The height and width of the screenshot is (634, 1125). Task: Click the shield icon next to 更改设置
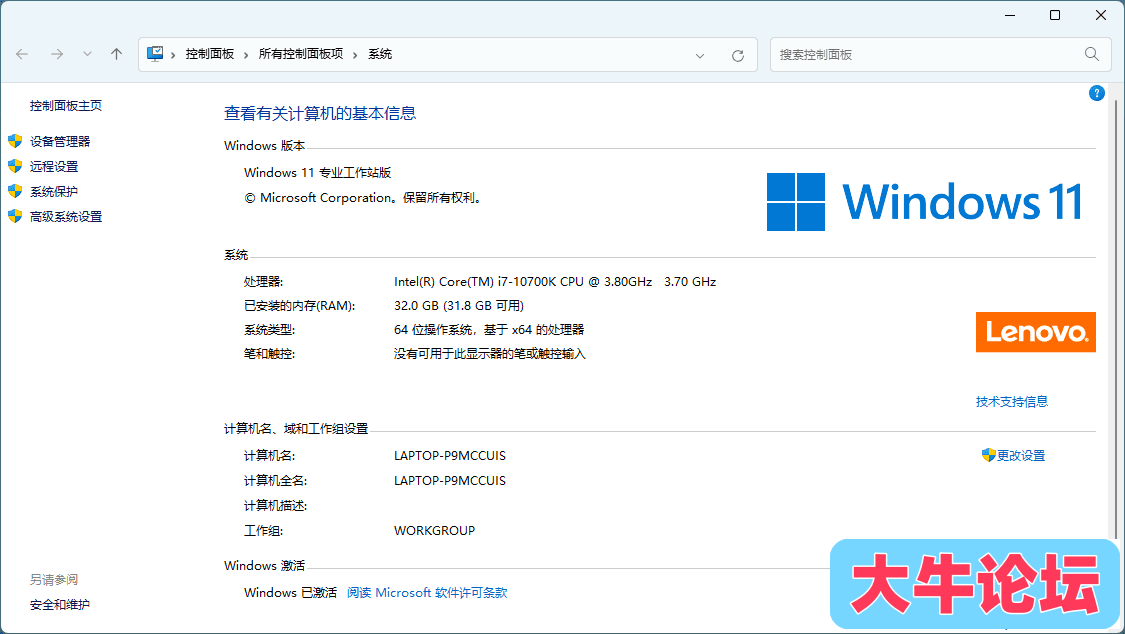988,455
